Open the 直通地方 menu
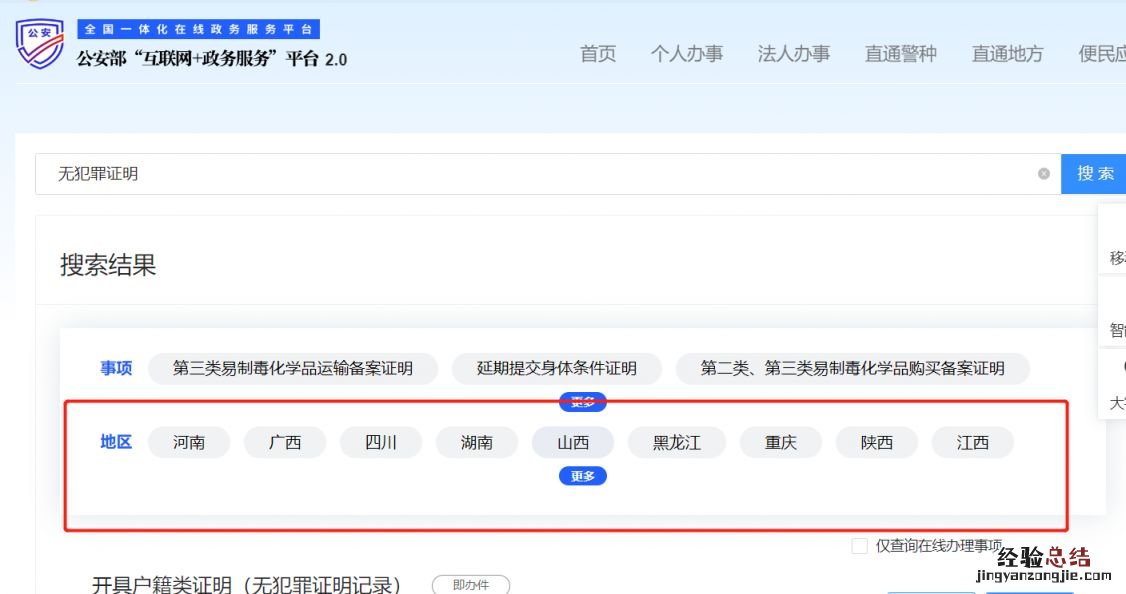Viewport: 1126px width, 594px height. 1006,54
